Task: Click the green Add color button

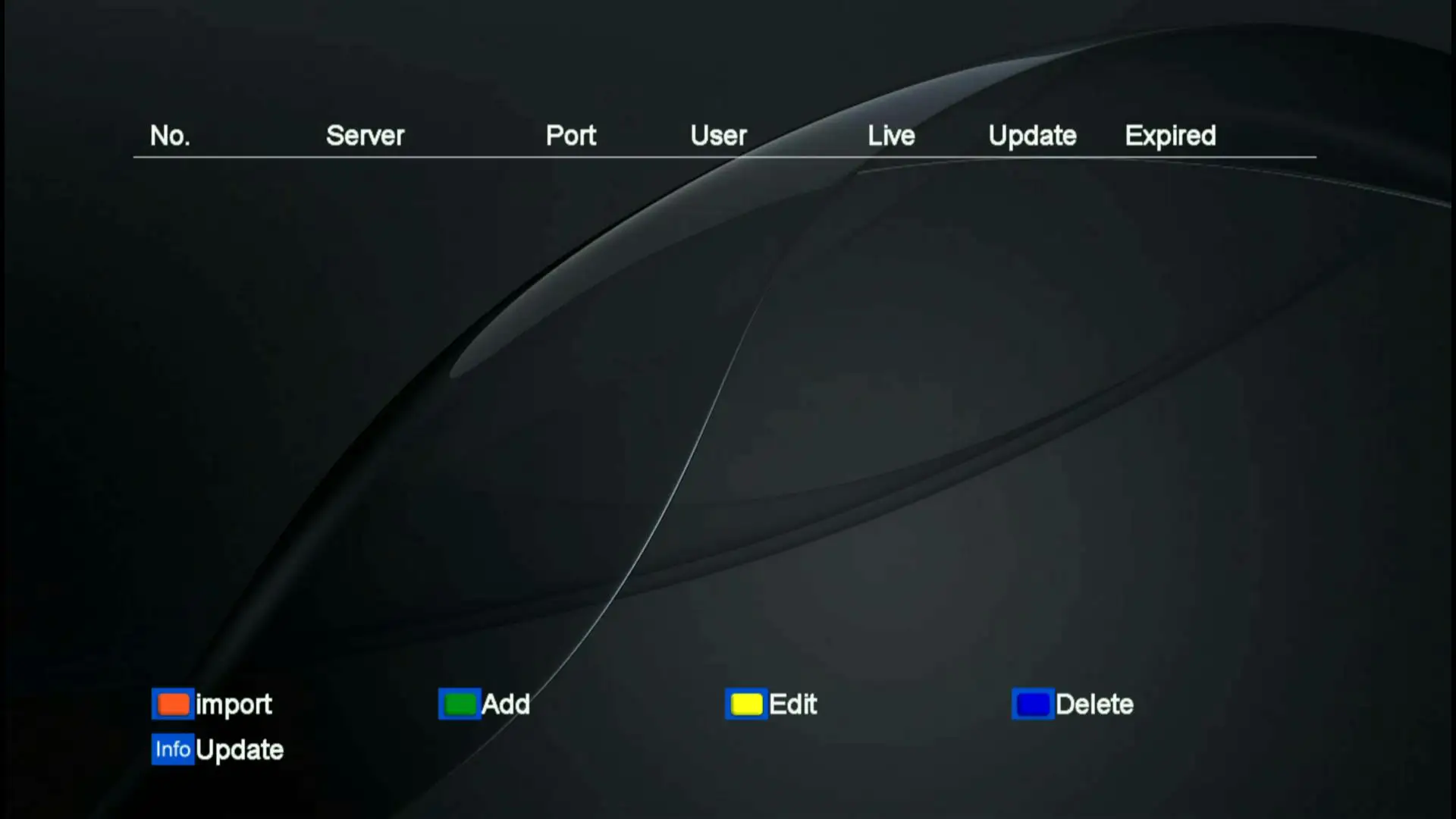Action: pos(460,704)
